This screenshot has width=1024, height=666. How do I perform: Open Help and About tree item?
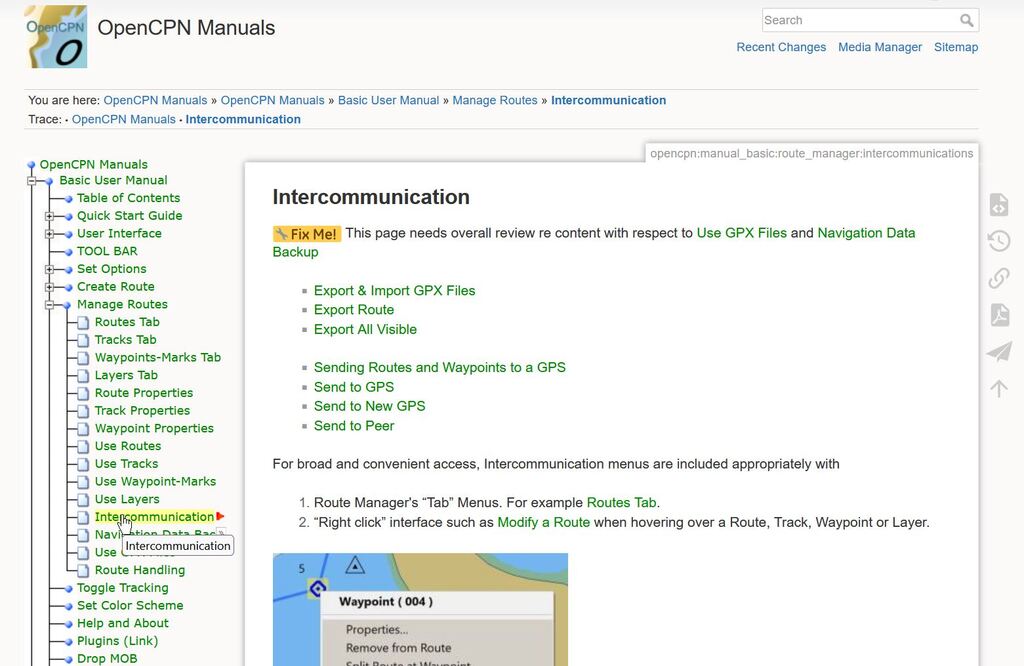tap(123, 624)
